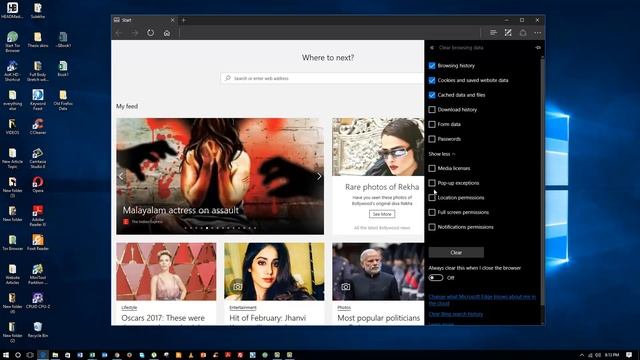Click Edge's forward navigation arrow
This screenshot has height=360, width=640.
pos(135,33)
